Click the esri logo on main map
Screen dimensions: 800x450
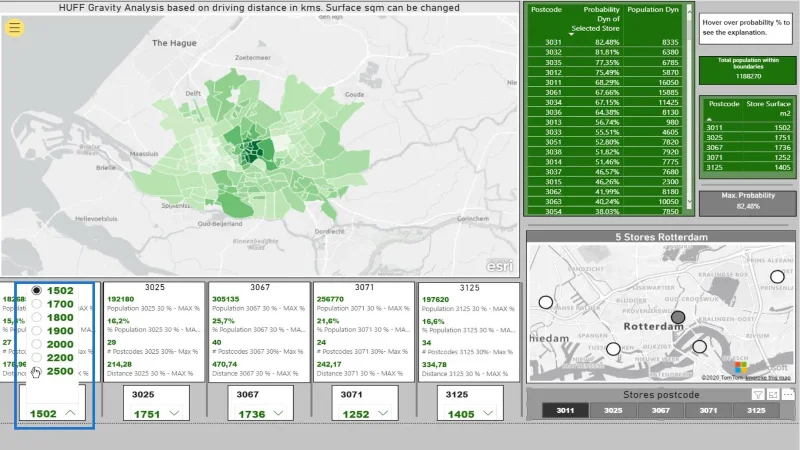(x=499, y=266)
